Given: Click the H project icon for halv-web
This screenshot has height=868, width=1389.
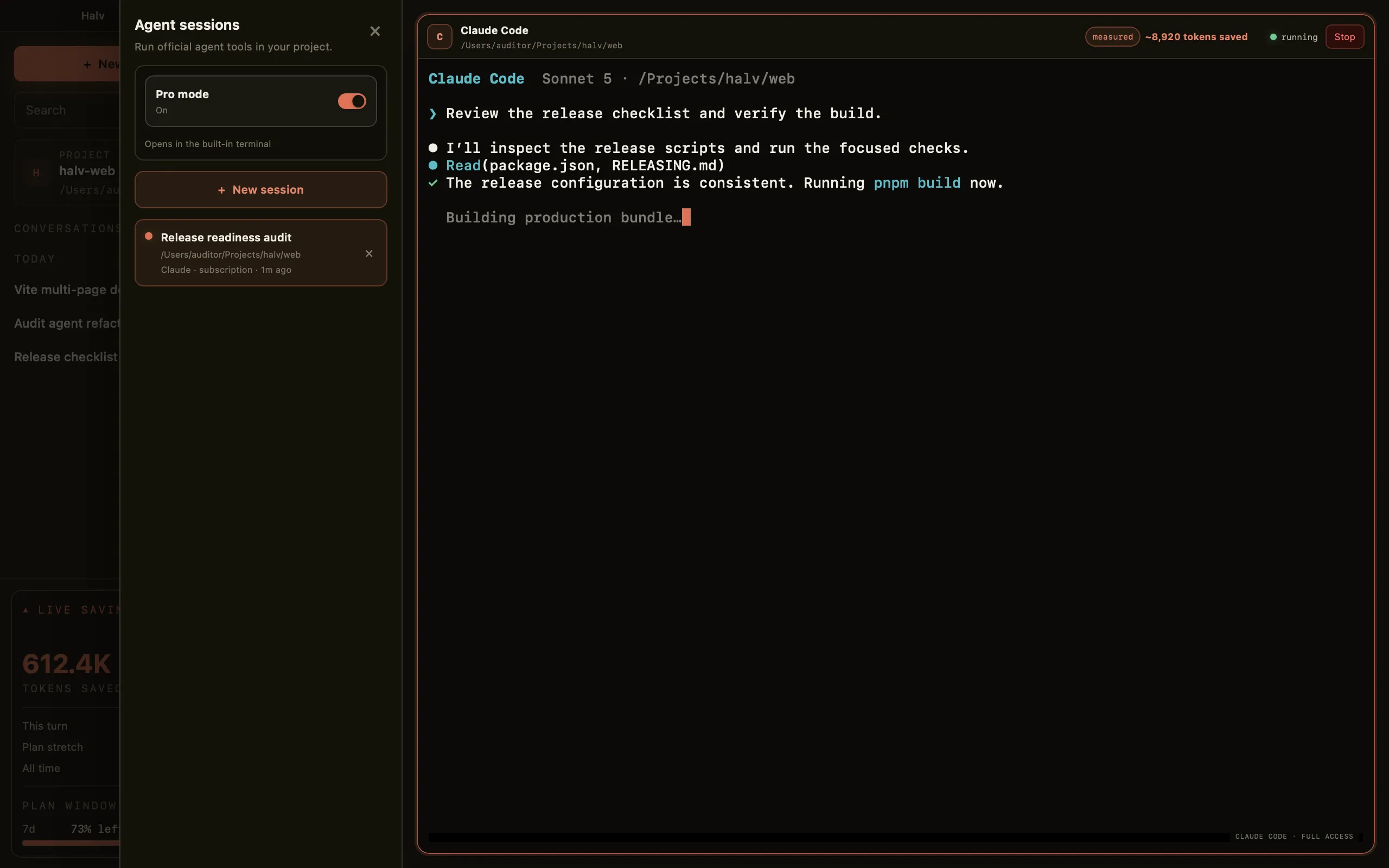Looking at the screenshot, I should [36, 173].
